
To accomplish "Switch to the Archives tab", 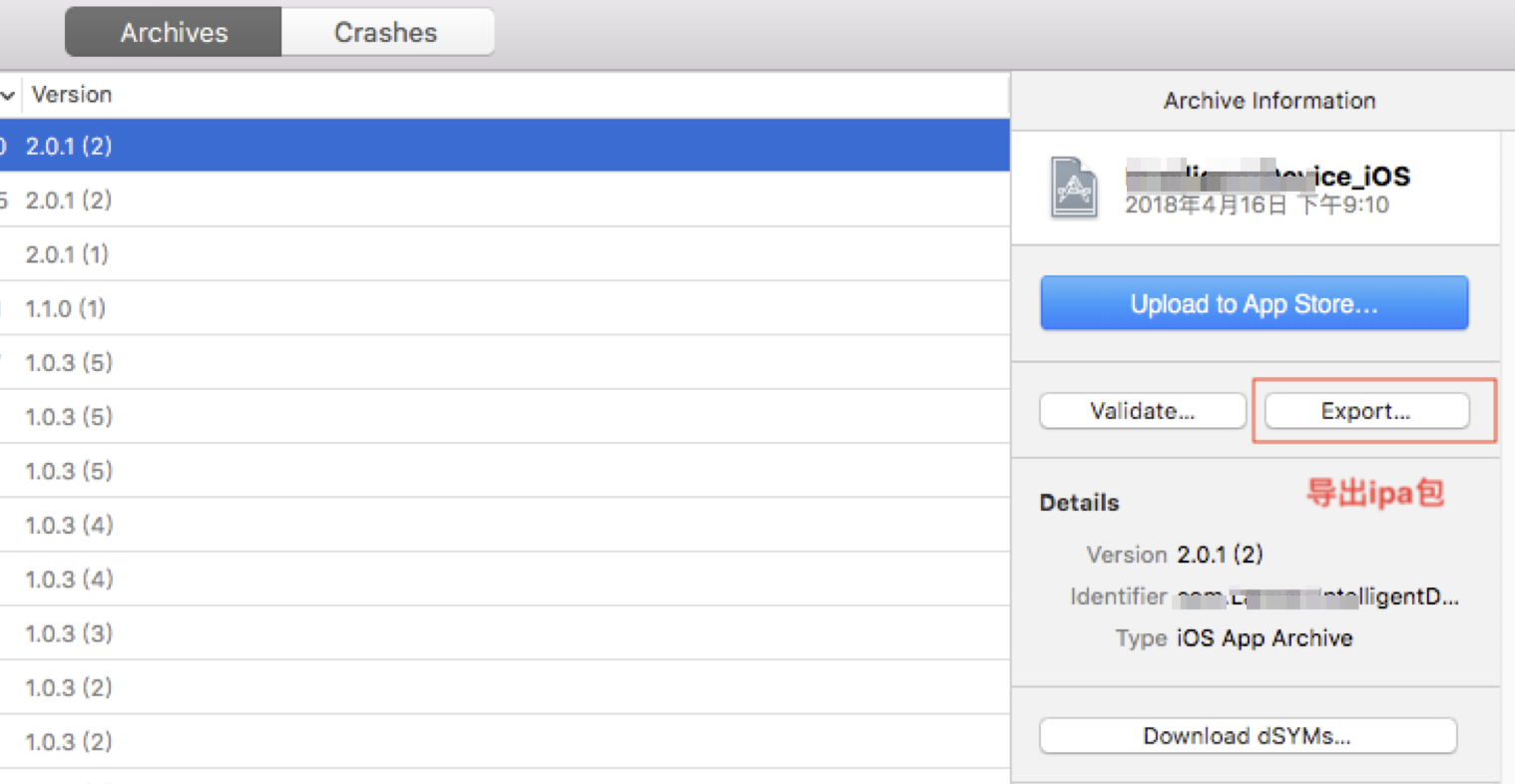I will point(174,32).
